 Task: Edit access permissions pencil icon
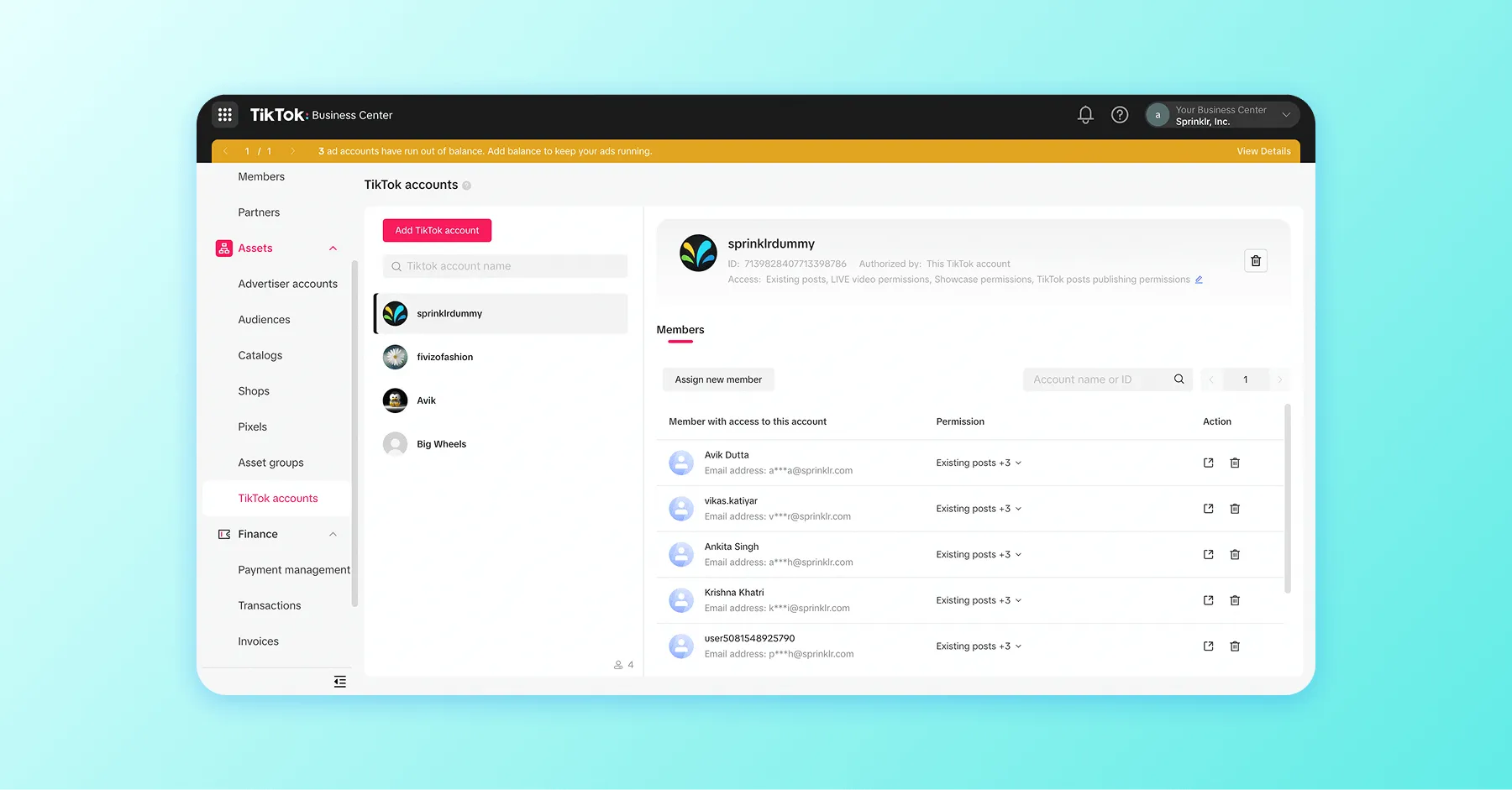(x=1199, y=280)
